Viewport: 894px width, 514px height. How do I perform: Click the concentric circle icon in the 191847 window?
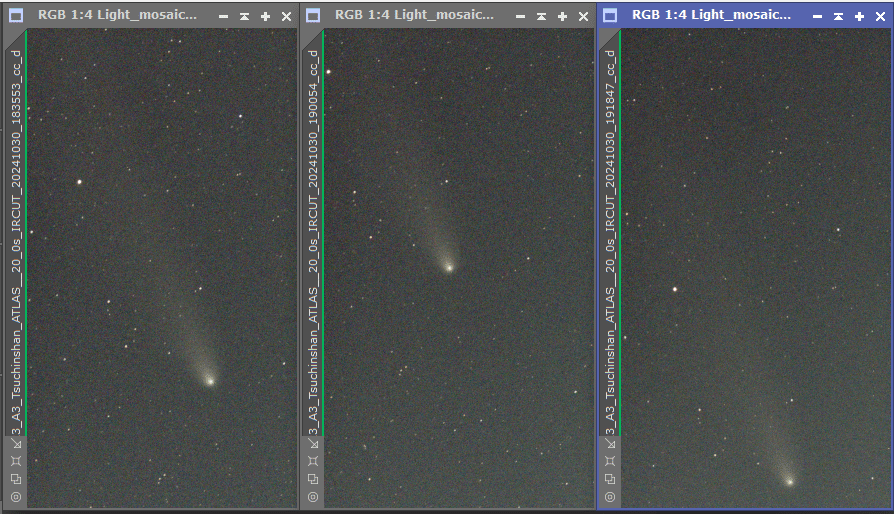(610, 497)
